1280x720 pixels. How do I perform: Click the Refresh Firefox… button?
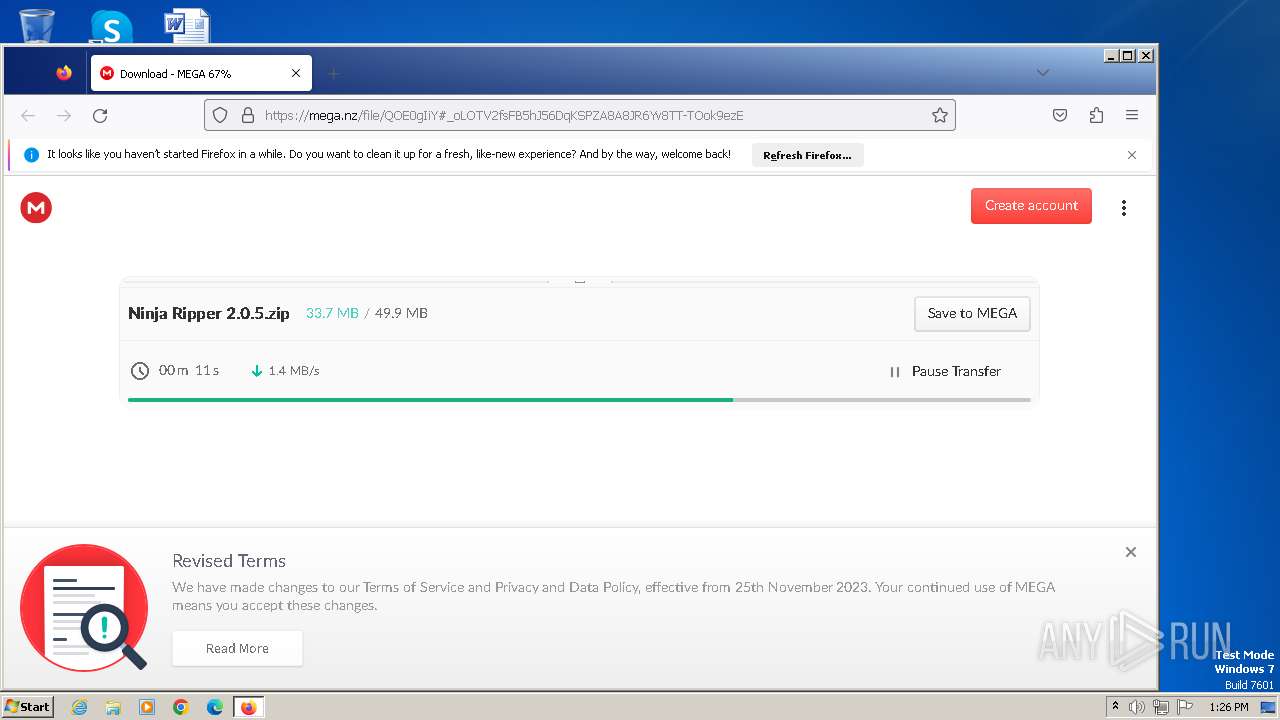click(807, 155)
